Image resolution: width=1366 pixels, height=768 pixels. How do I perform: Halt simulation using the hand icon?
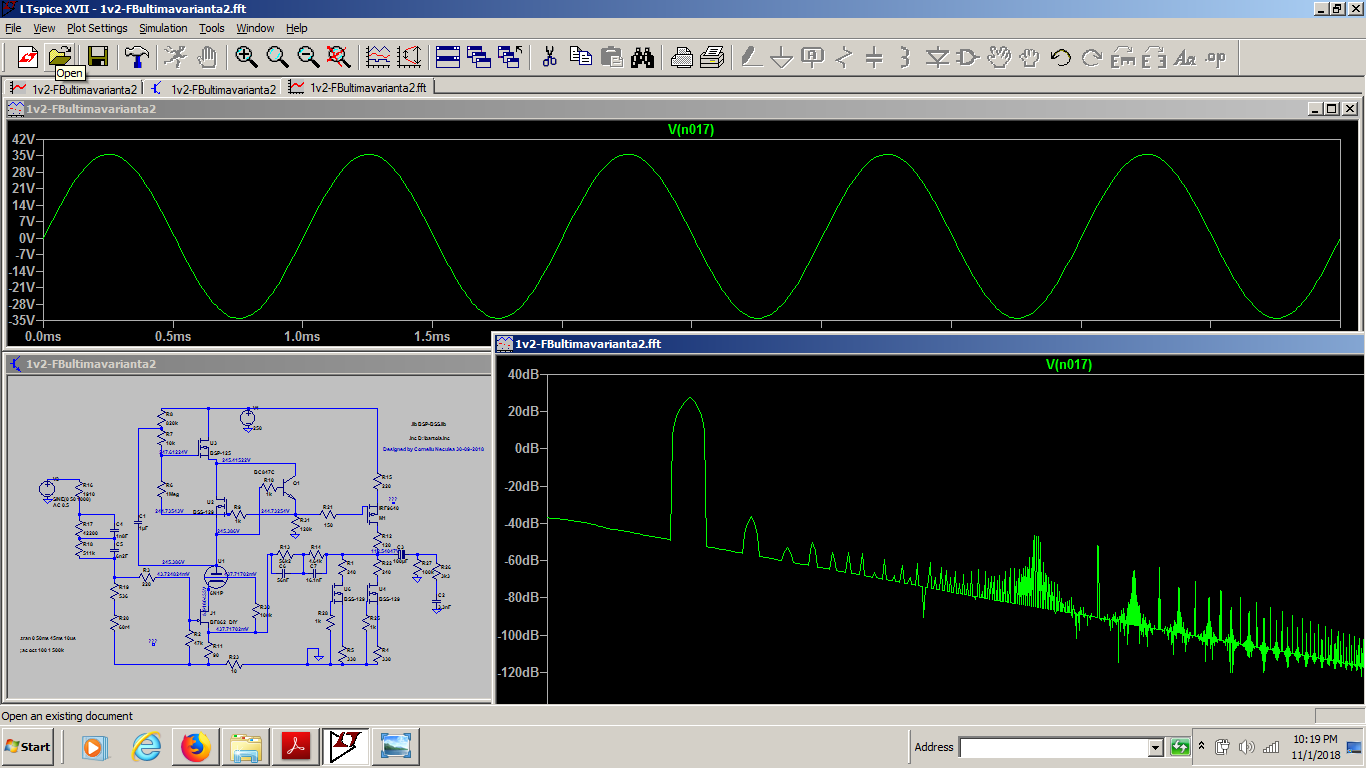click(207, 56)
